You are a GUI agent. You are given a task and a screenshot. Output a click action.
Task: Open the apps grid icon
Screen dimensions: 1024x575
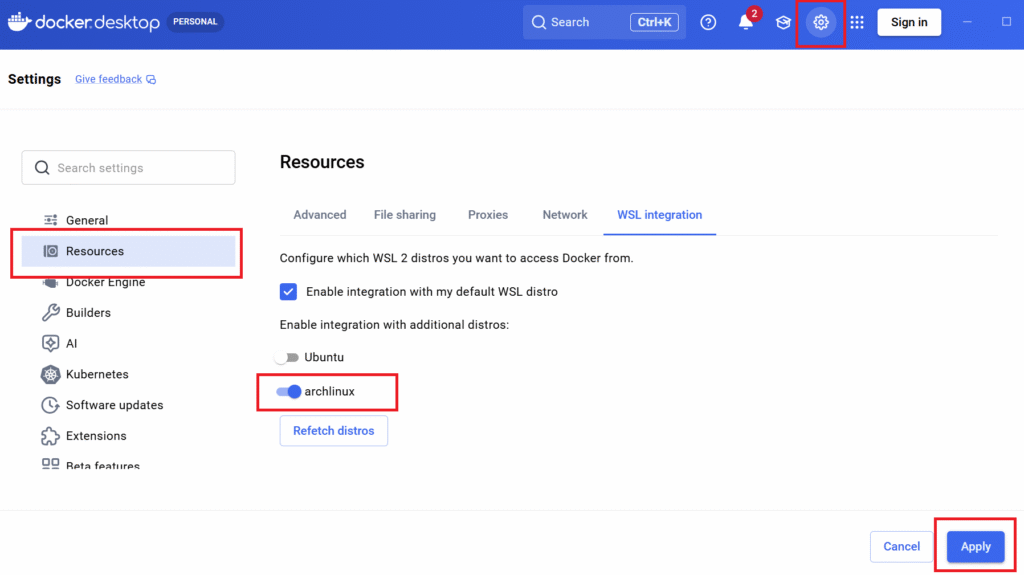coord(857,22)
